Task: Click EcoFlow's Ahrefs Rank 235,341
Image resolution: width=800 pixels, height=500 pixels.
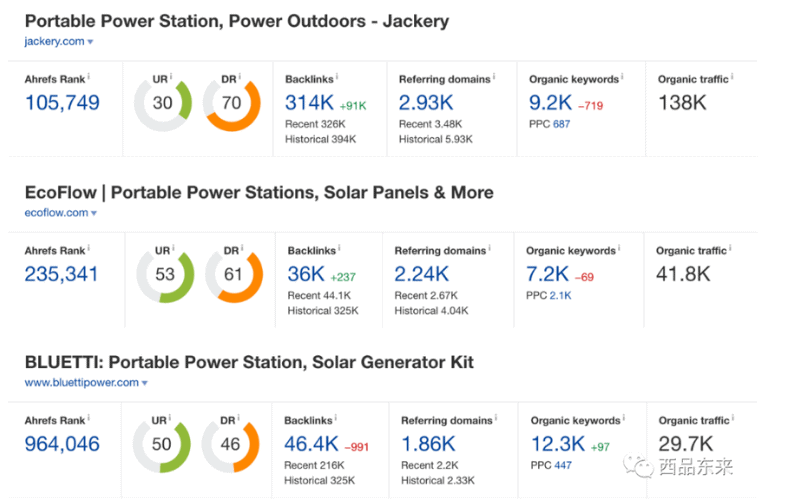Action: (x=61, y=274)
